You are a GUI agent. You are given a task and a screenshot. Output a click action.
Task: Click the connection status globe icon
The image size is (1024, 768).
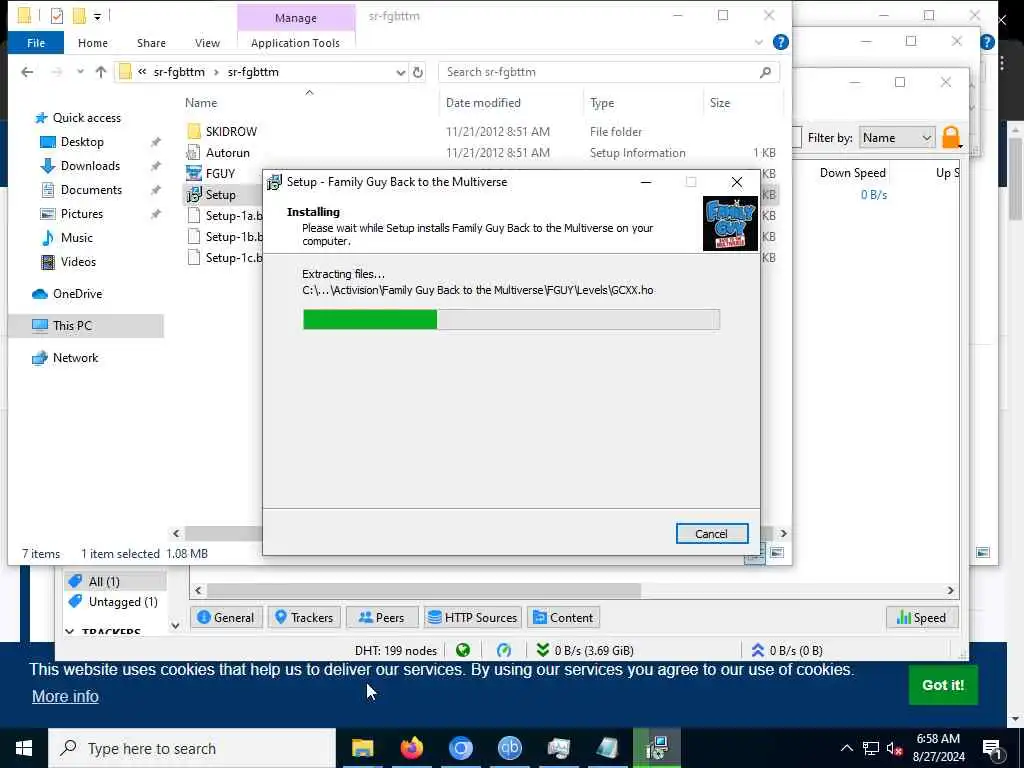pos(463,650)
